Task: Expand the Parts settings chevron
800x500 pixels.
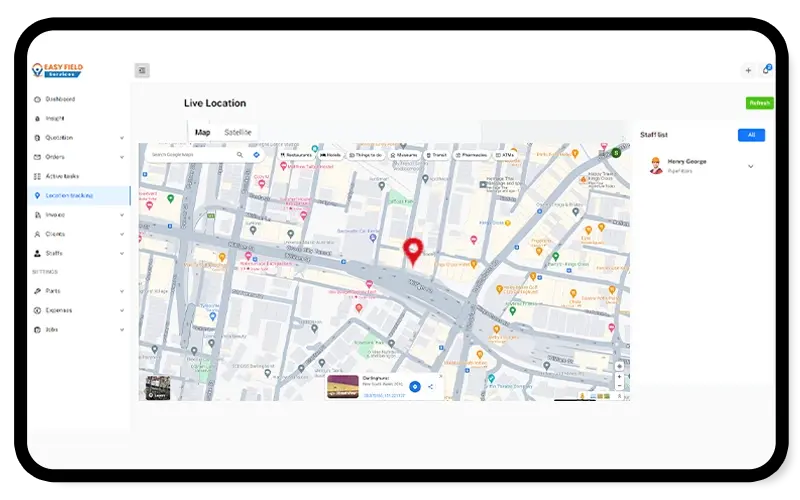Action: click(122, 291)
